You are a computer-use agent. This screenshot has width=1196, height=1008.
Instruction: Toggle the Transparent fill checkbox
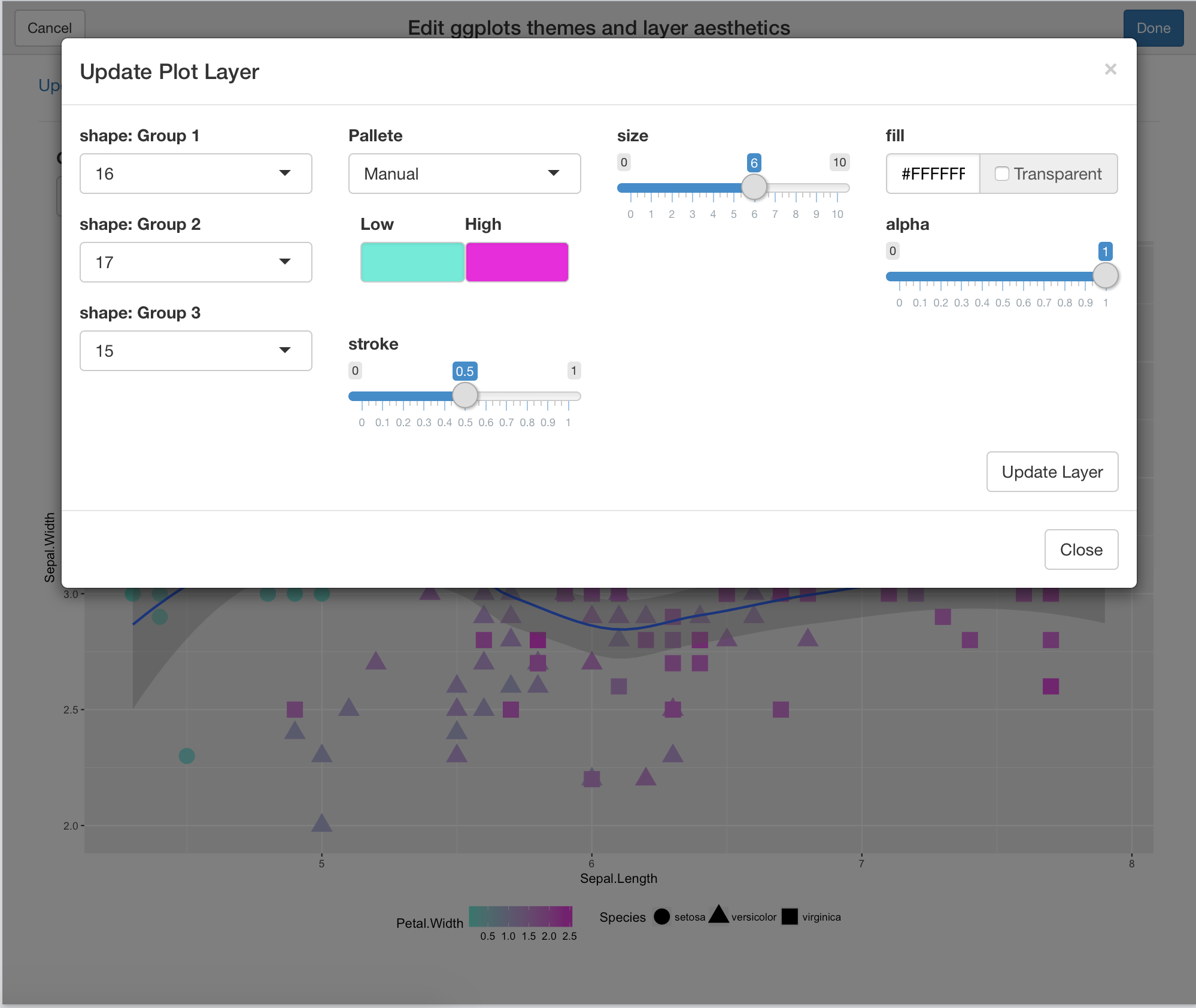pos(1001,174)
